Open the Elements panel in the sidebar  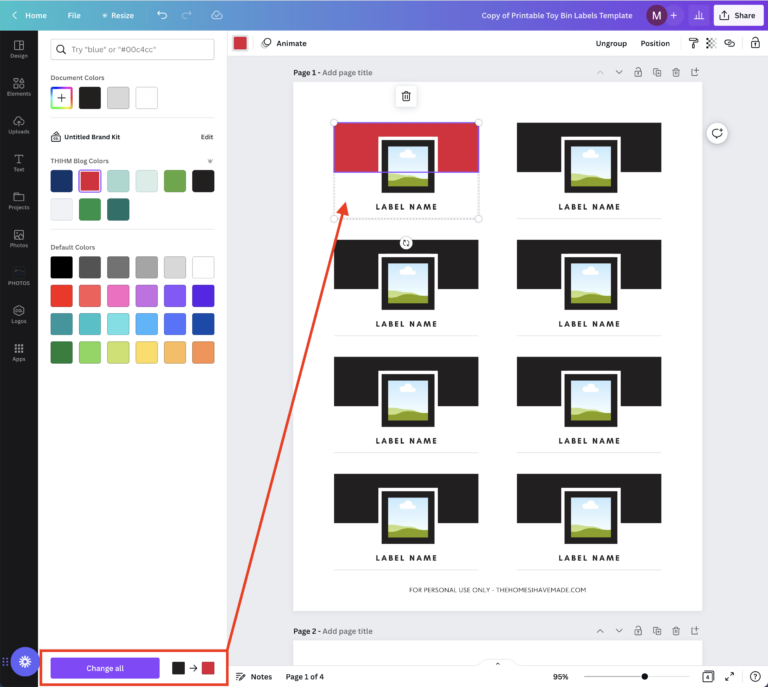click(19, 88)
